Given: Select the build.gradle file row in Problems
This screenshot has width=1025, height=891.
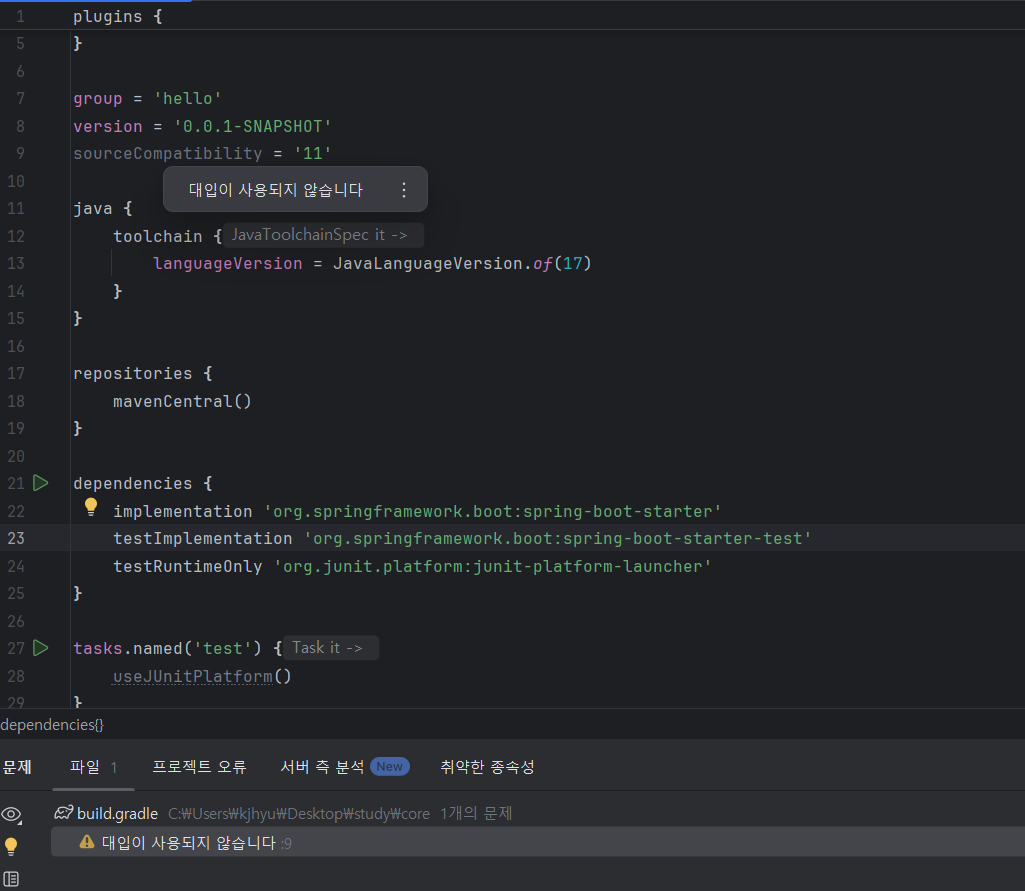Looking at the screenshot, I should click(538, 813).
